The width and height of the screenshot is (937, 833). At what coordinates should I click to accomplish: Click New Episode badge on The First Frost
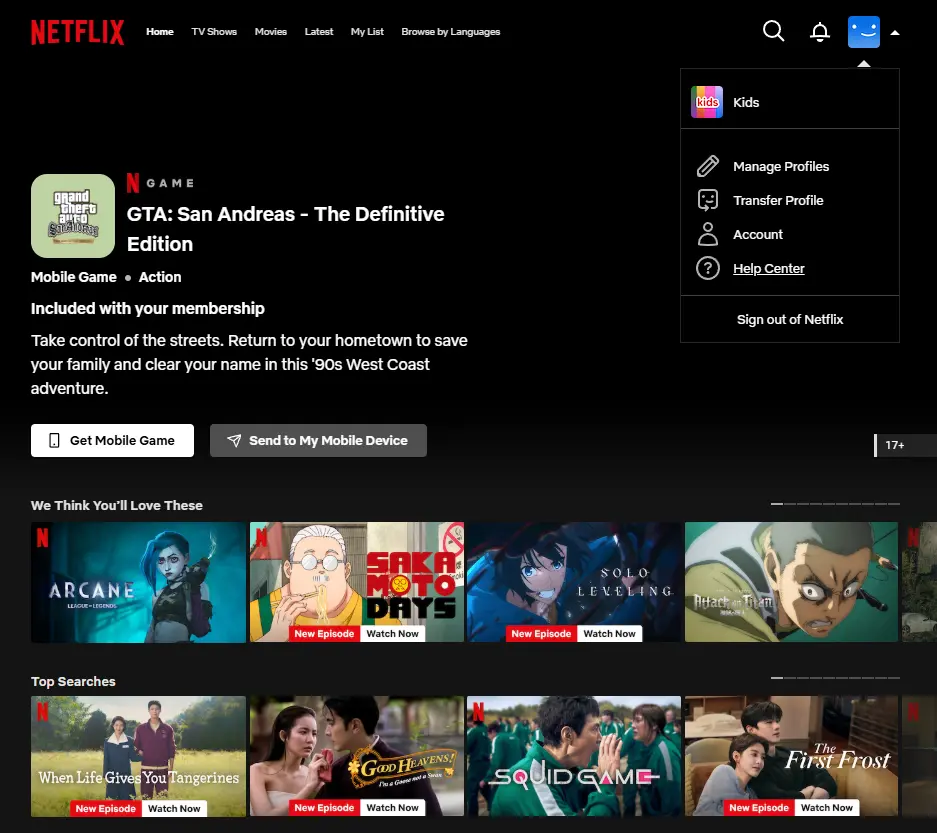click(x=759, y=807)
